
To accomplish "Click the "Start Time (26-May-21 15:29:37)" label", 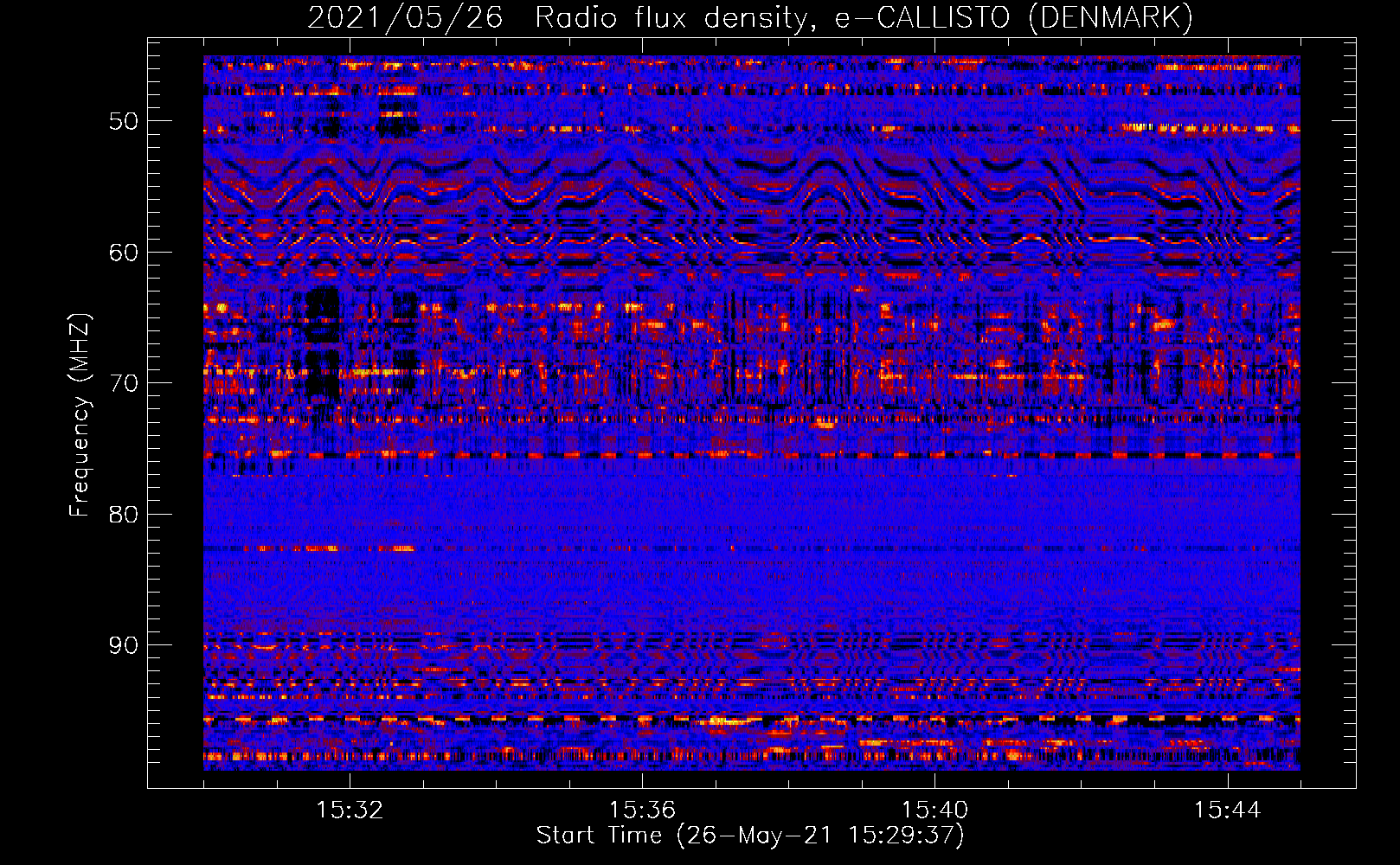I will (750, 836).
